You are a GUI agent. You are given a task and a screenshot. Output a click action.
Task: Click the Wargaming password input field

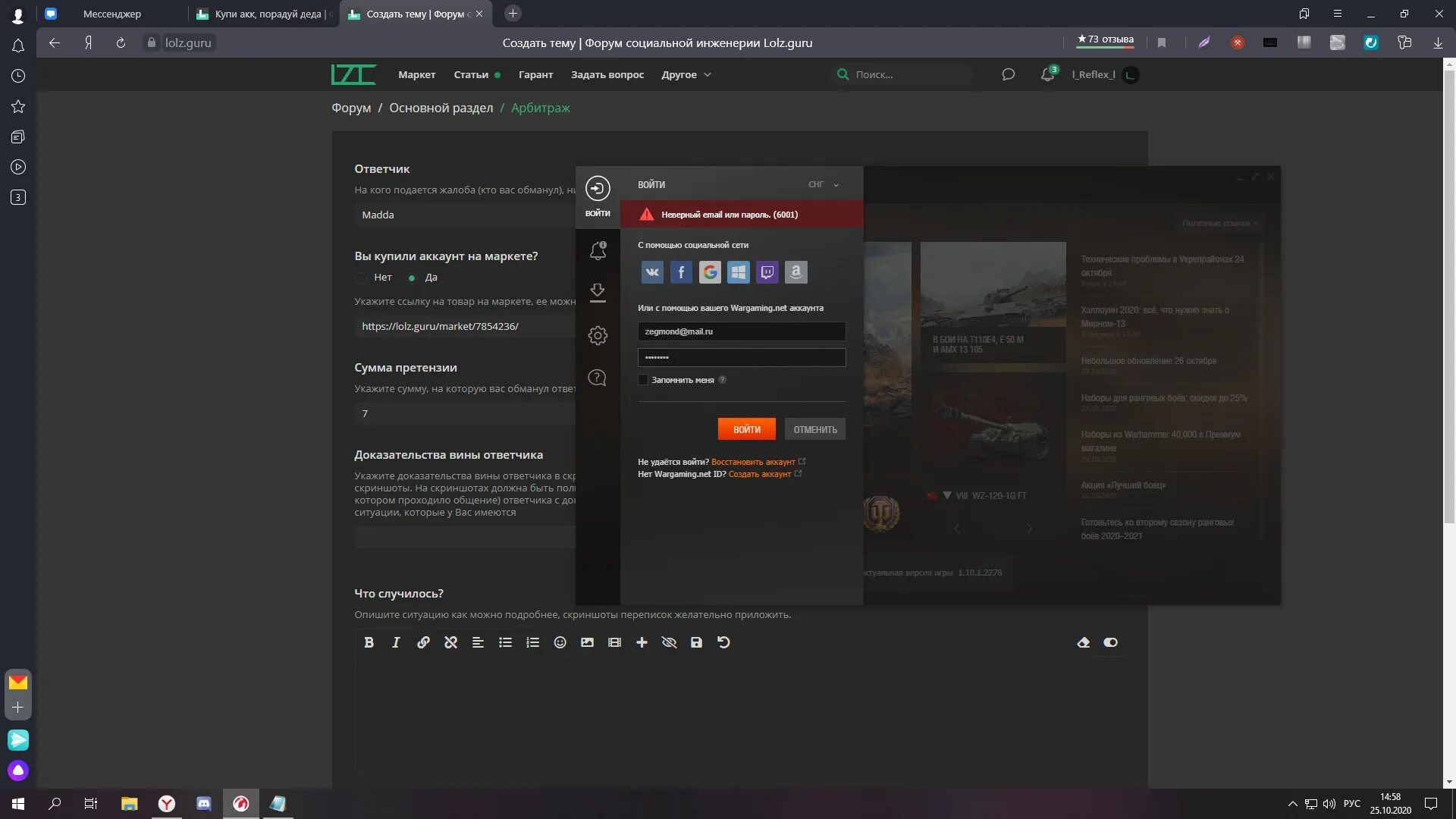[742, 357]
